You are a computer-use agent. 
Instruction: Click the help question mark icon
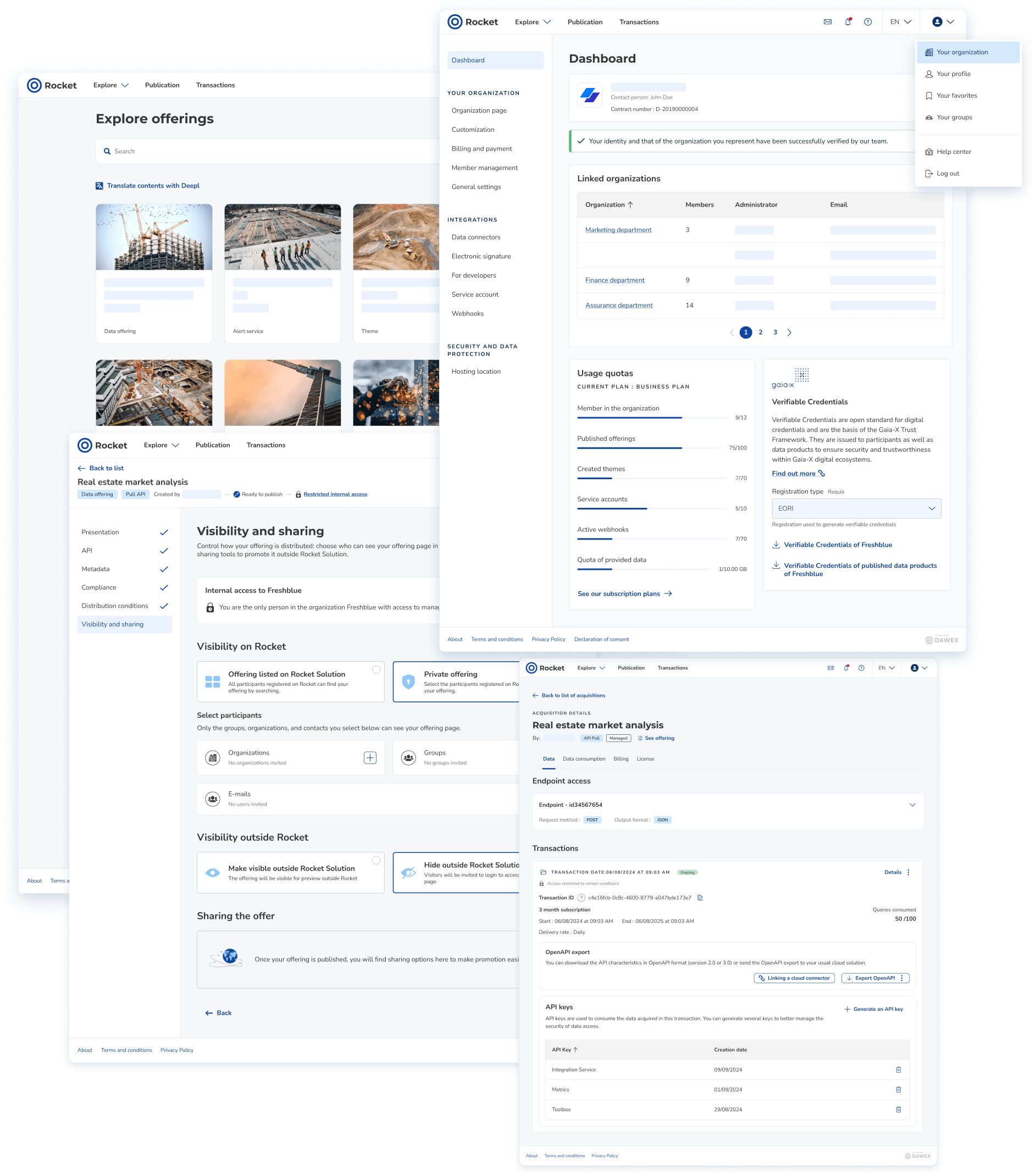click(868, 22)
